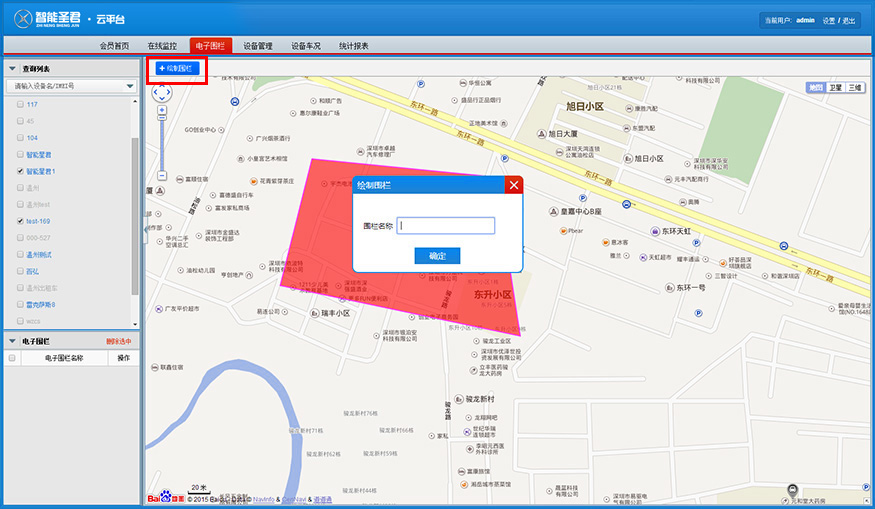Screen dimensions: 875x509
Task: Click the 退出 logout link
Action: 849,20
